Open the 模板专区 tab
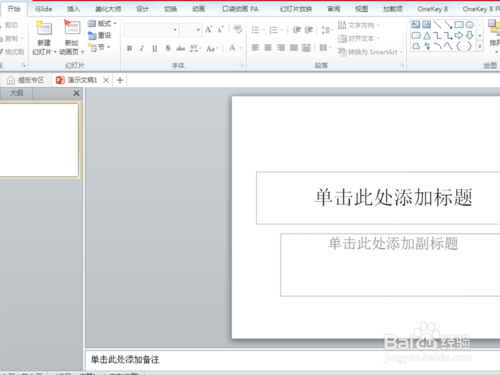Viewport: 500px width, 375px height. click(26, 80)
